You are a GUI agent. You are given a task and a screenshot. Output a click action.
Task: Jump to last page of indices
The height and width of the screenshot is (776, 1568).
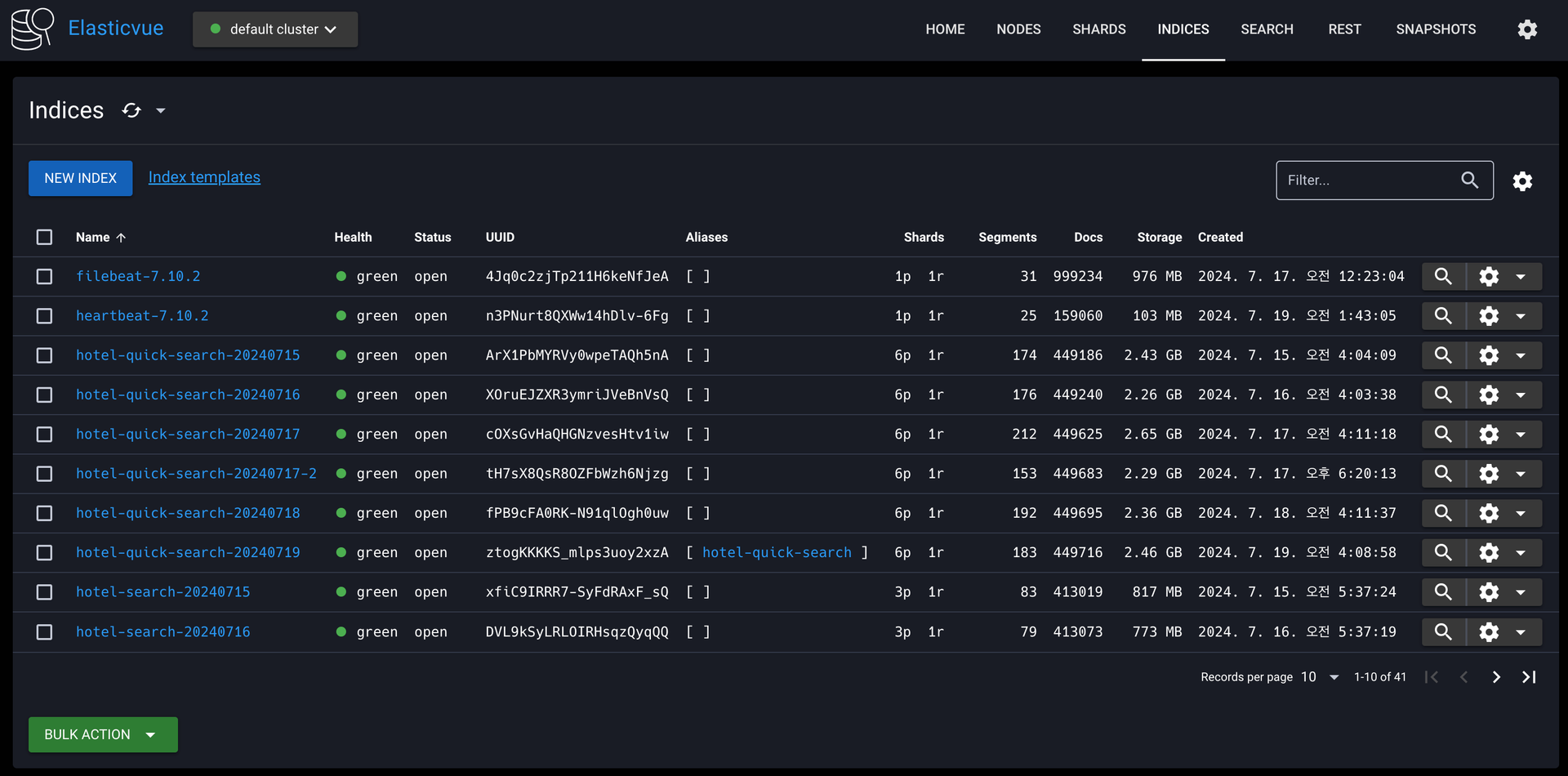(1529, 677)
